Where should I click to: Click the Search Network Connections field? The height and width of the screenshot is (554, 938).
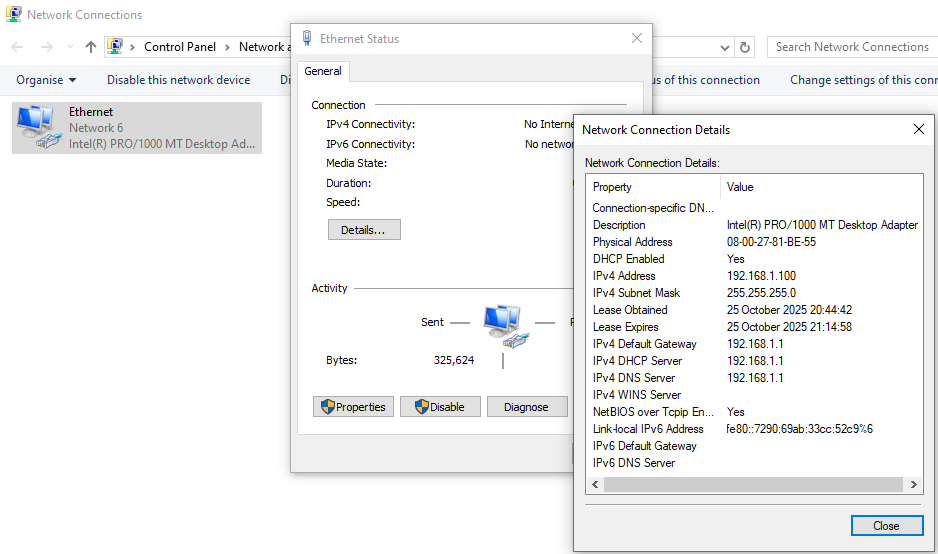(851, 47)
